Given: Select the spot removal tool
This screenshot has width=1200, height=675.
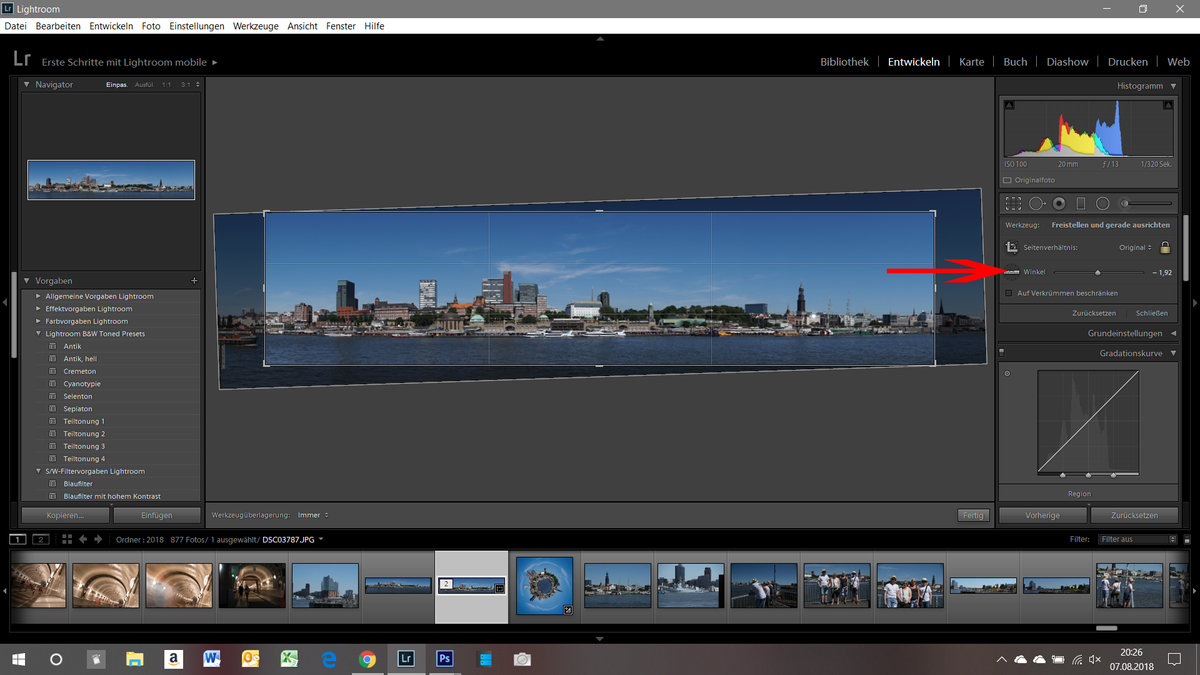Looking at the screenshot, I should pos(1036,203).
